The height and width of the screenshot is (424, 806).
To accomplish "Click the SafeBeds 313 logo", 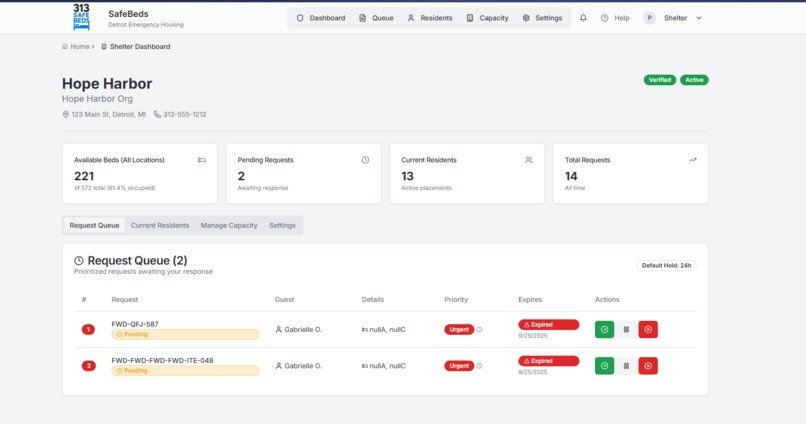I will point(81,17).
